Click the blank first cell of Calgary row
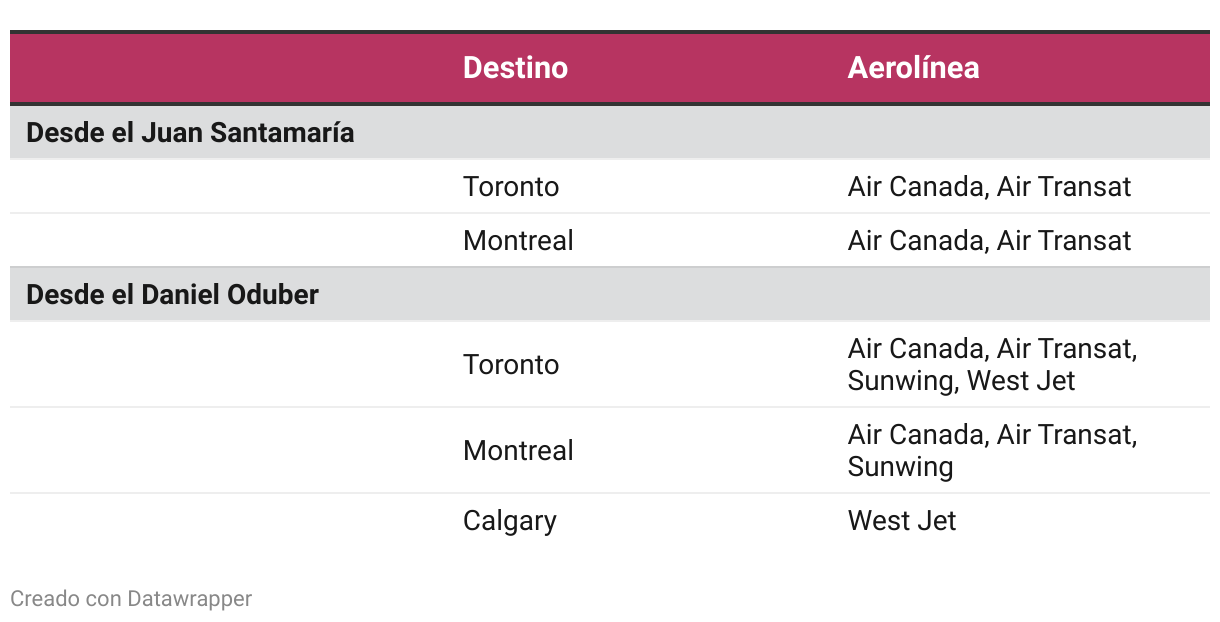Screen dimensions: 1220x622 coord(228,521)
